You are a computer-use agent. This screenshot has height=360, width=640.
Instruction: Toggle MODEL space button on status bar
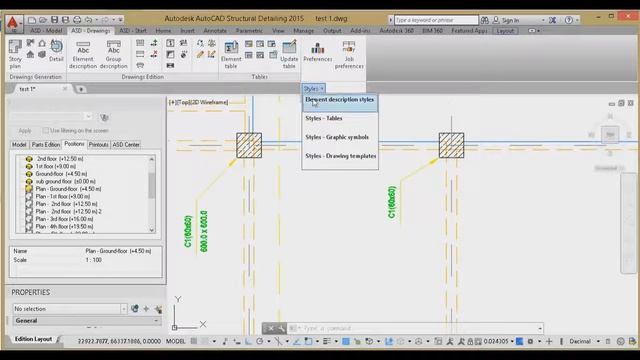tap(176, 341)
